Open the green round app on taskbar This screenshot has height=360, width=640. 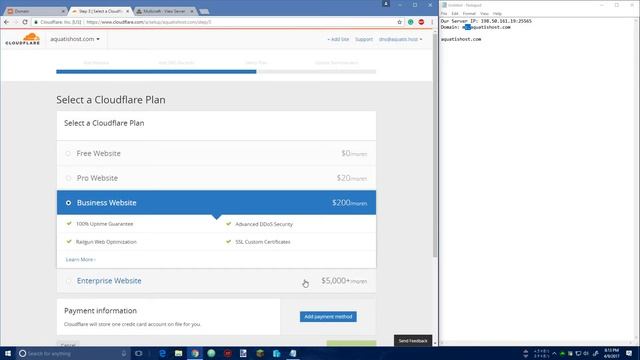click(x=211, y=353)
